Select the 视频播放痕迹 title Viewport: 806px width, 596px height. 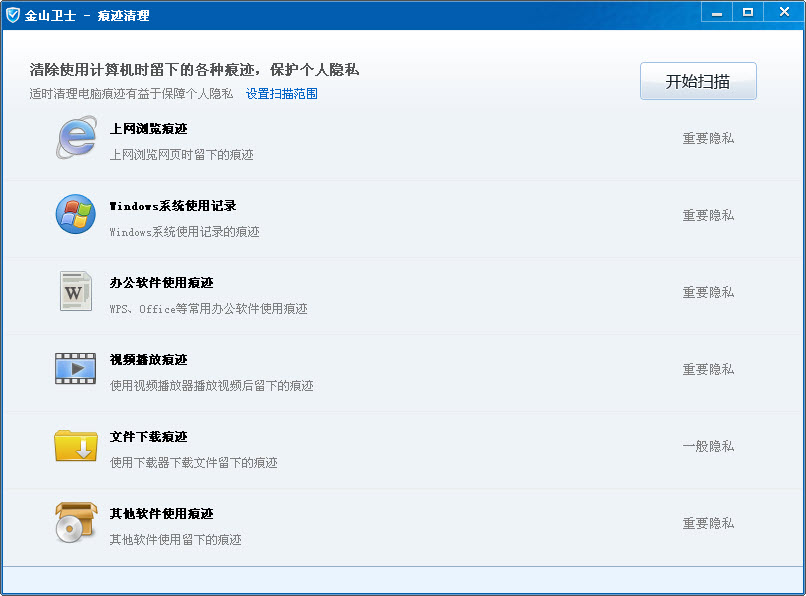(149, 359)
